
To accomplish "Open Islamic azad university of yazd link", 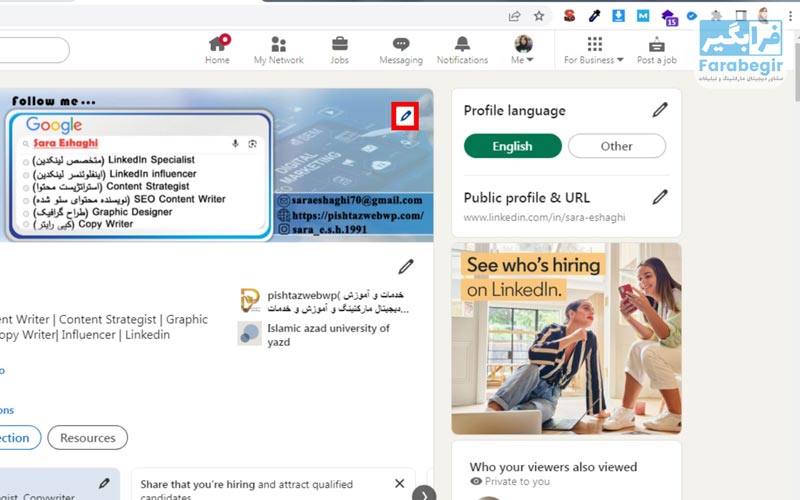I will pyautogui.click(x=329, y=335).
